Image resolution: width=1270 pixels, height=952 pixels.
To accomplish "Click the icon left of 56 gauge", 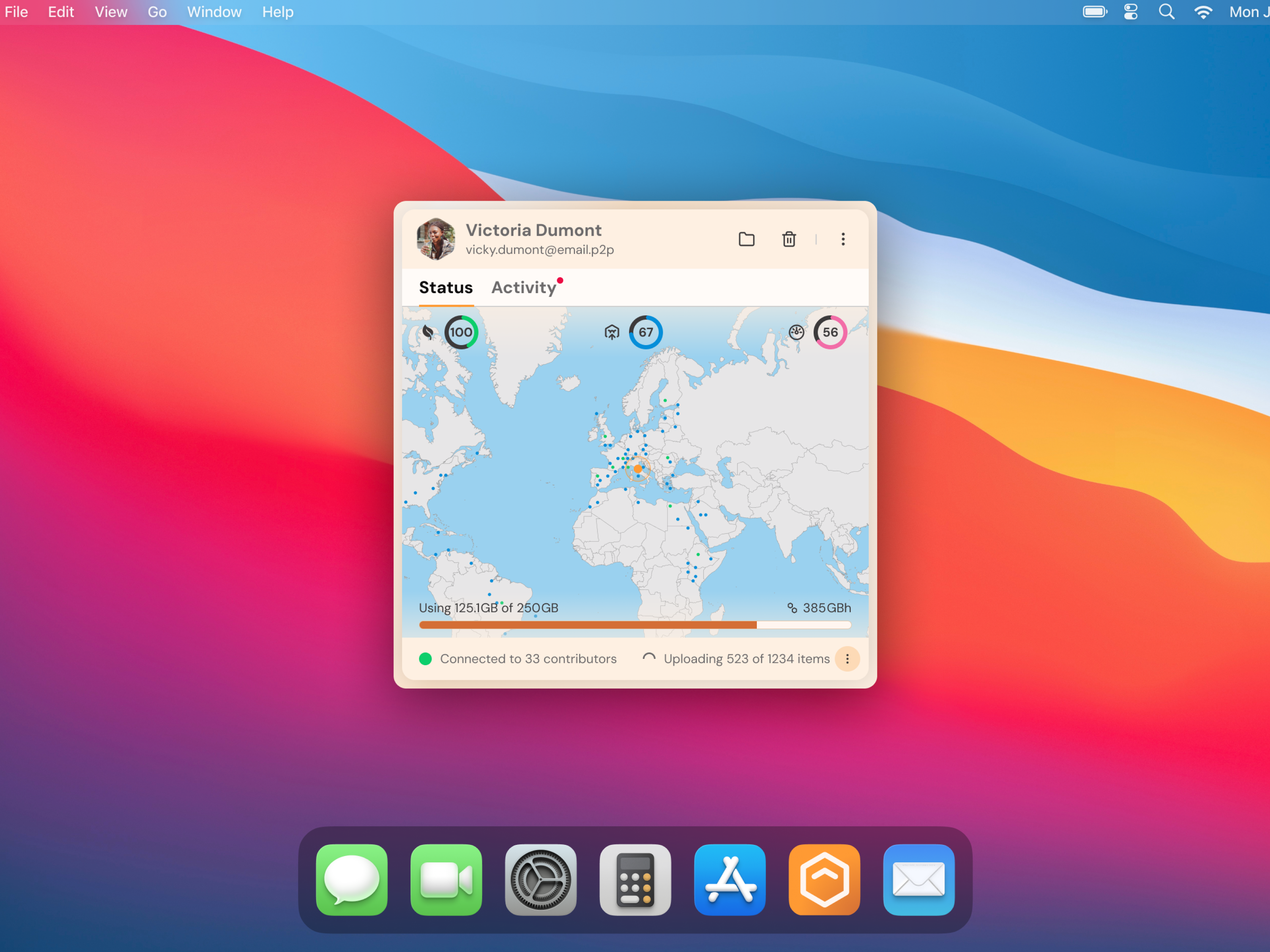I will point(797,332).
